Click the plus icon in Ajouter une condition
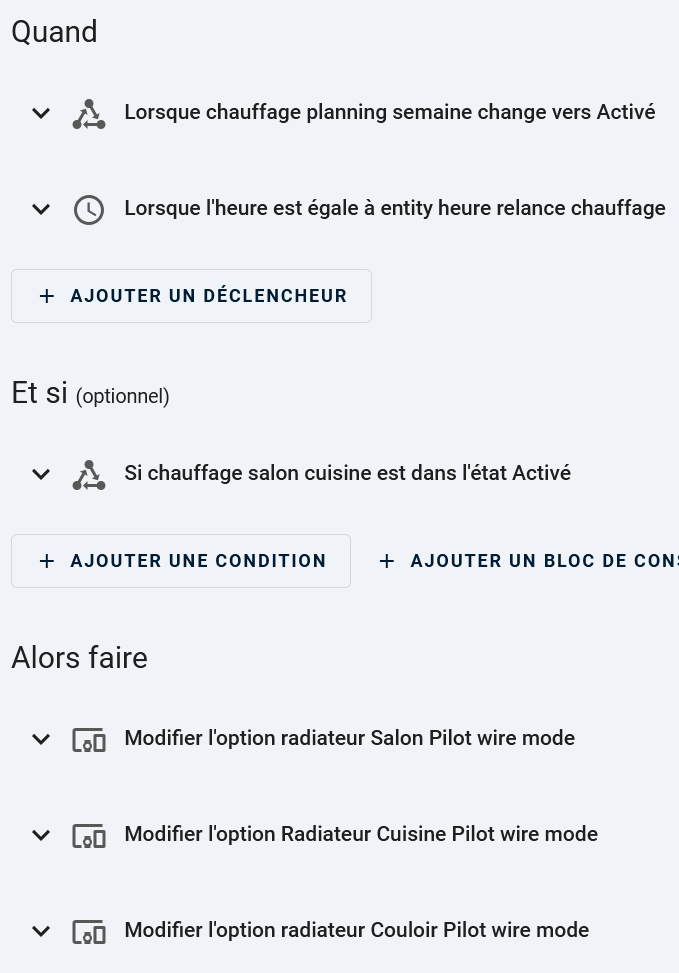 click(x=47, y=561)
